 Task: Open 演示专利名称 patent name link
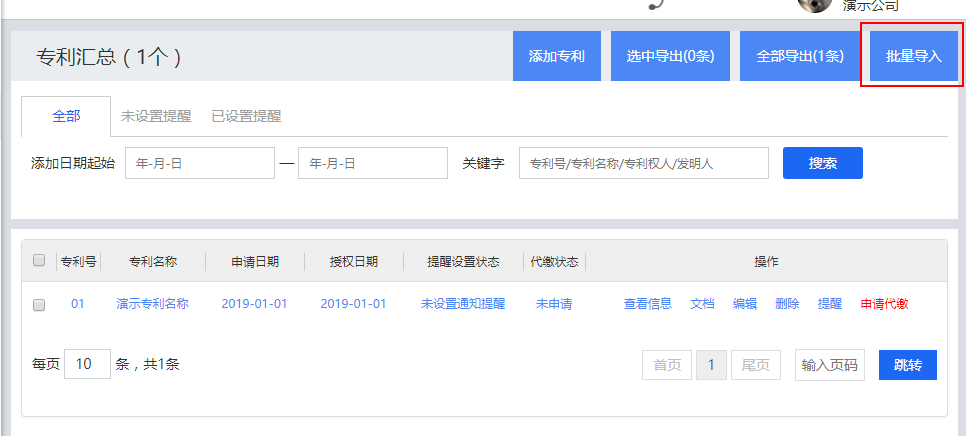[x=152, y=304]
